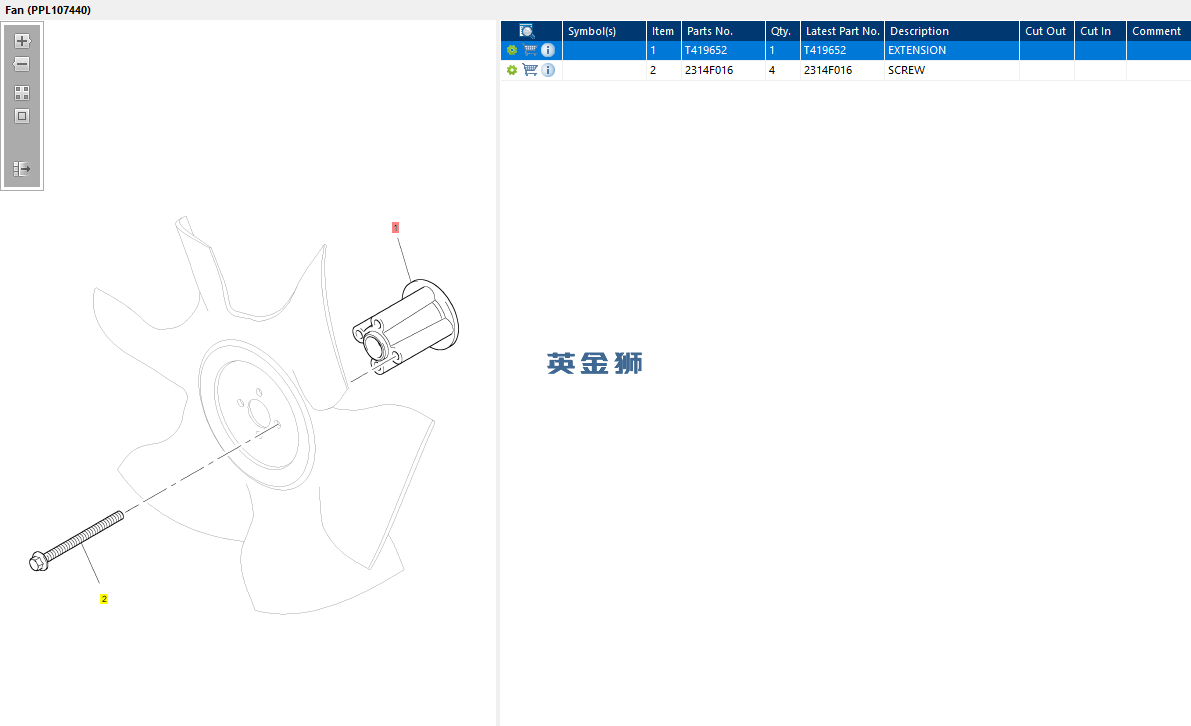Zoom out of the fan diagram
Image resolution: width=1191 pixels, height=726 pixels.
(x=22, y=65)
